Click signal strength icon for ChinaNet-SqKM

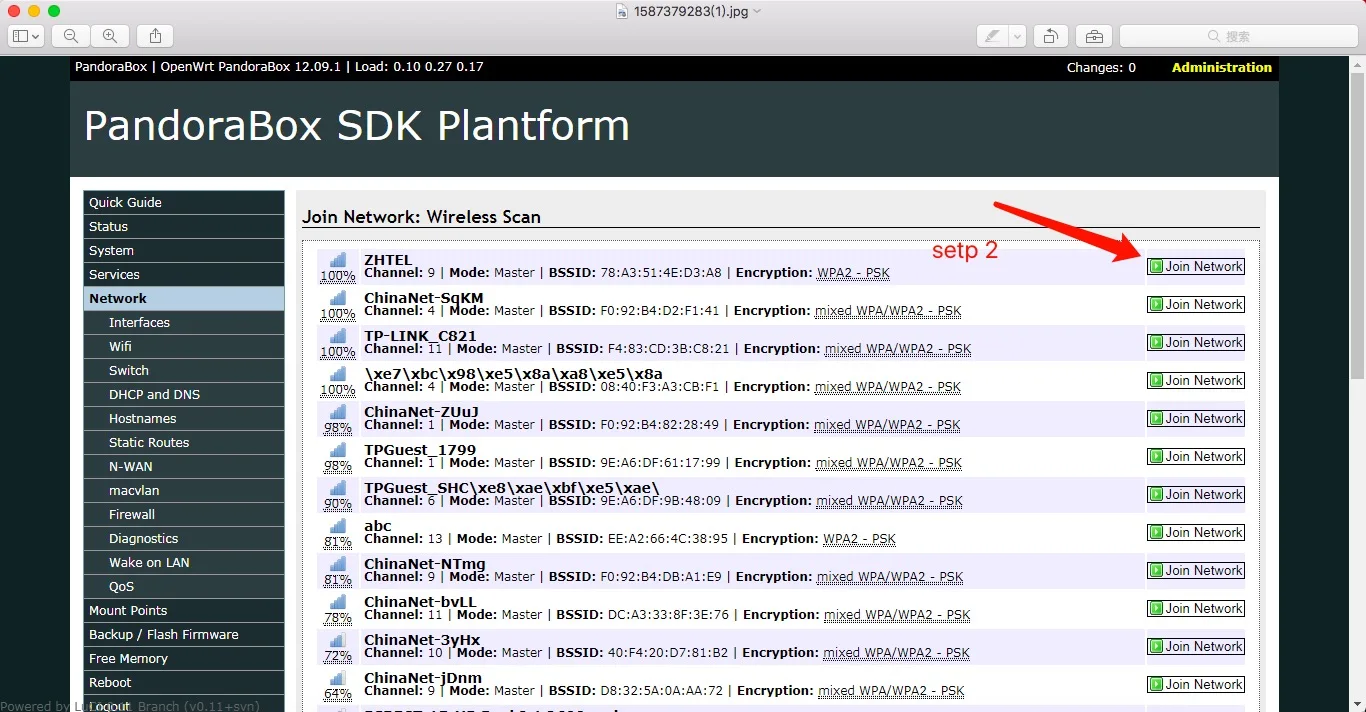(338, 298)
